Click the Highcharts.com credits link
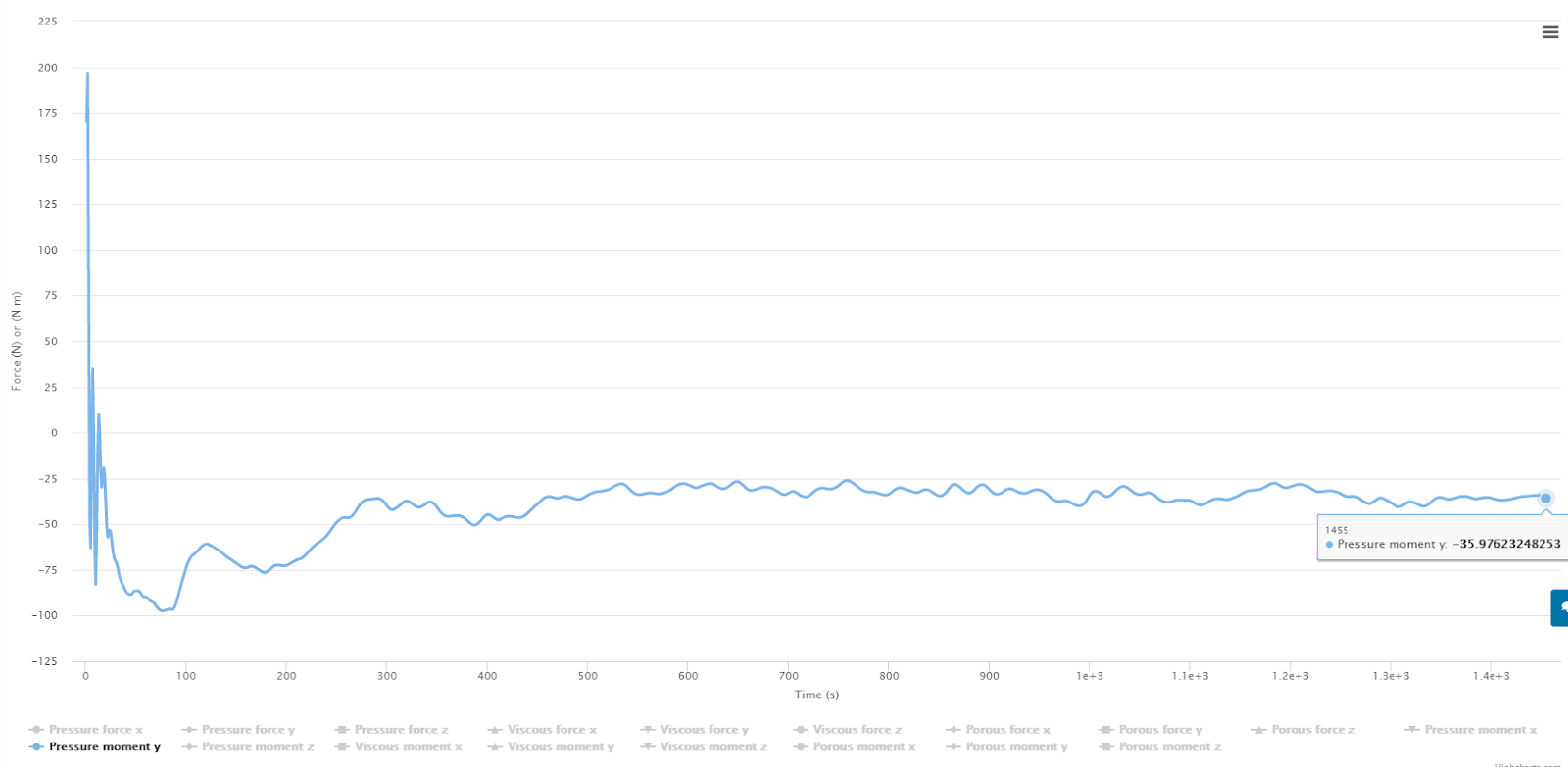The image size is (1568, 767). click(1527, 764)
